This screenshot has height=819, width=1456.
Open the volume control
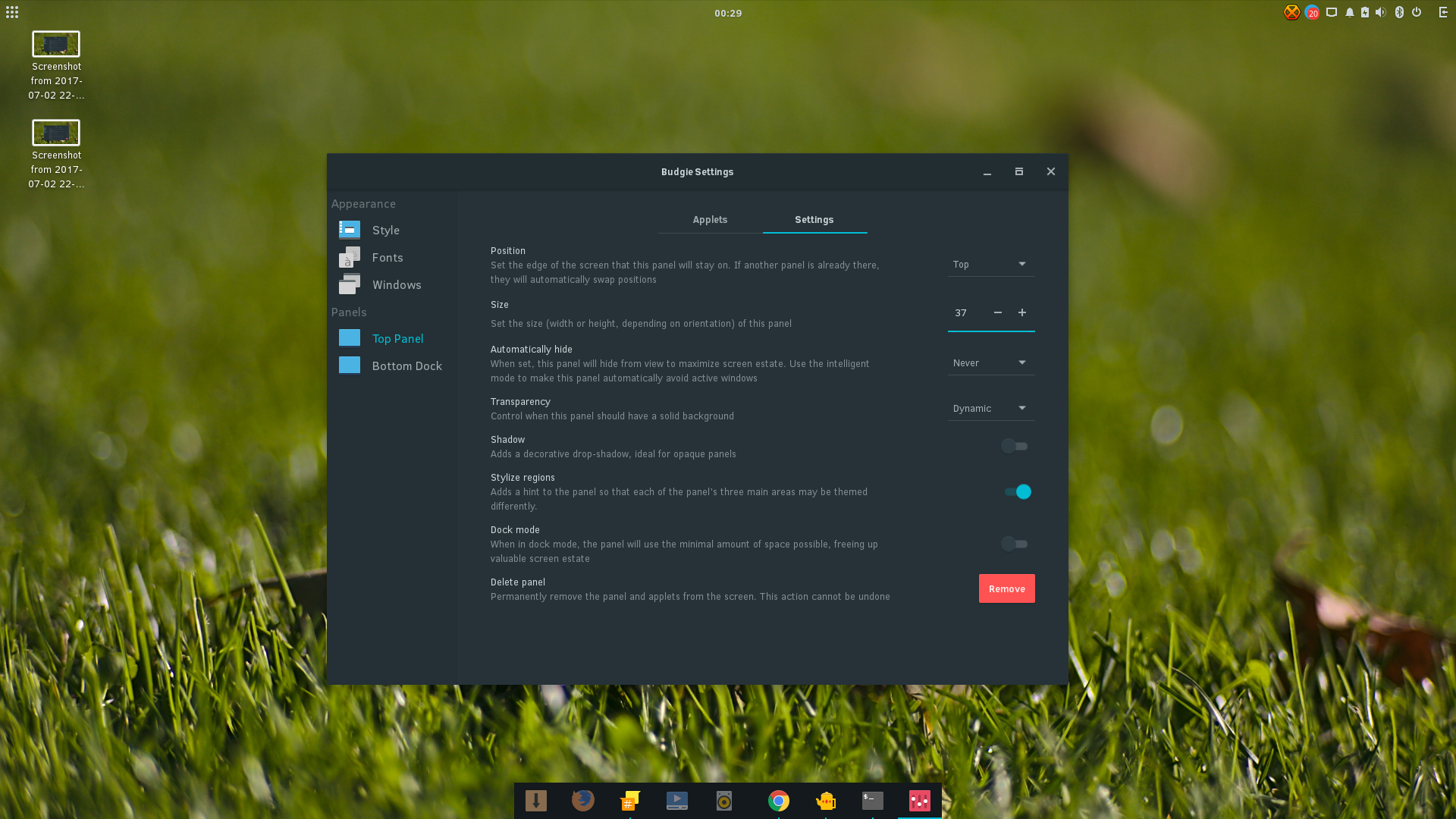[1380, 12]
